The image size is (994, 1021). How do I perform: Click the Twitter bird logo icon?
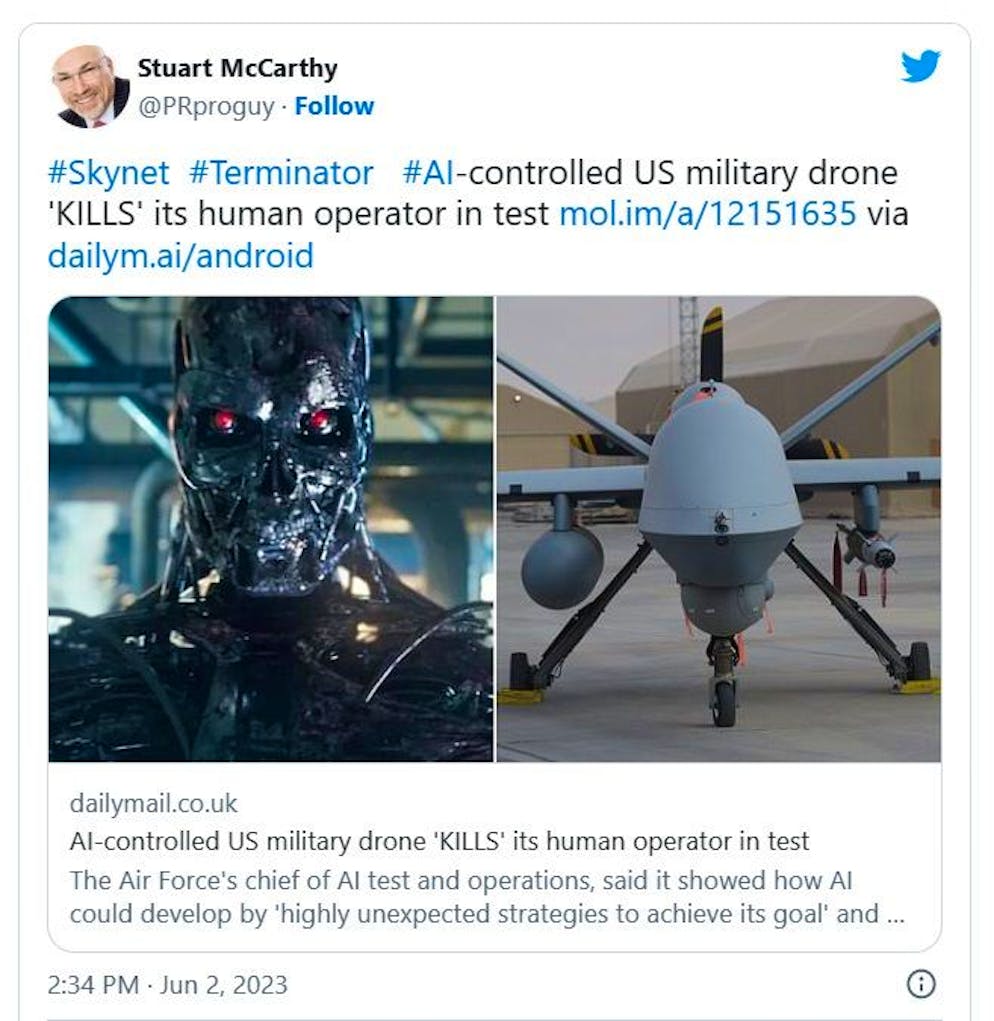920,65
